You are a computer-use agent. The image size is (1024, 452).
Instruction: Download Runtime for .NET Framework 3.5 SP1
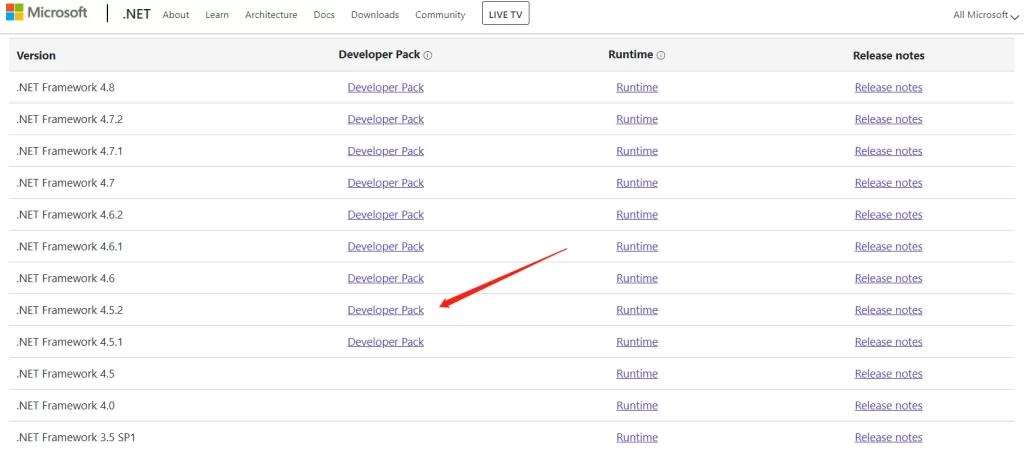click(x=637, y=438)
